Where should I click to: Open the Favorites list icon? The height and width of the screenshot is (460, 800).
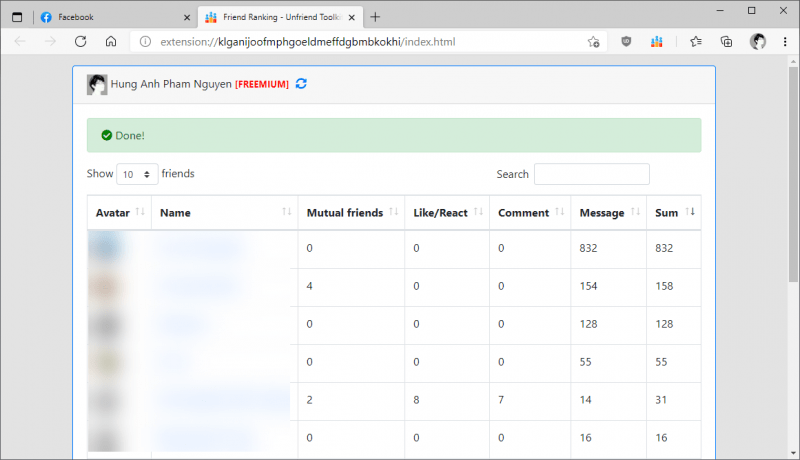pos(696,42)
